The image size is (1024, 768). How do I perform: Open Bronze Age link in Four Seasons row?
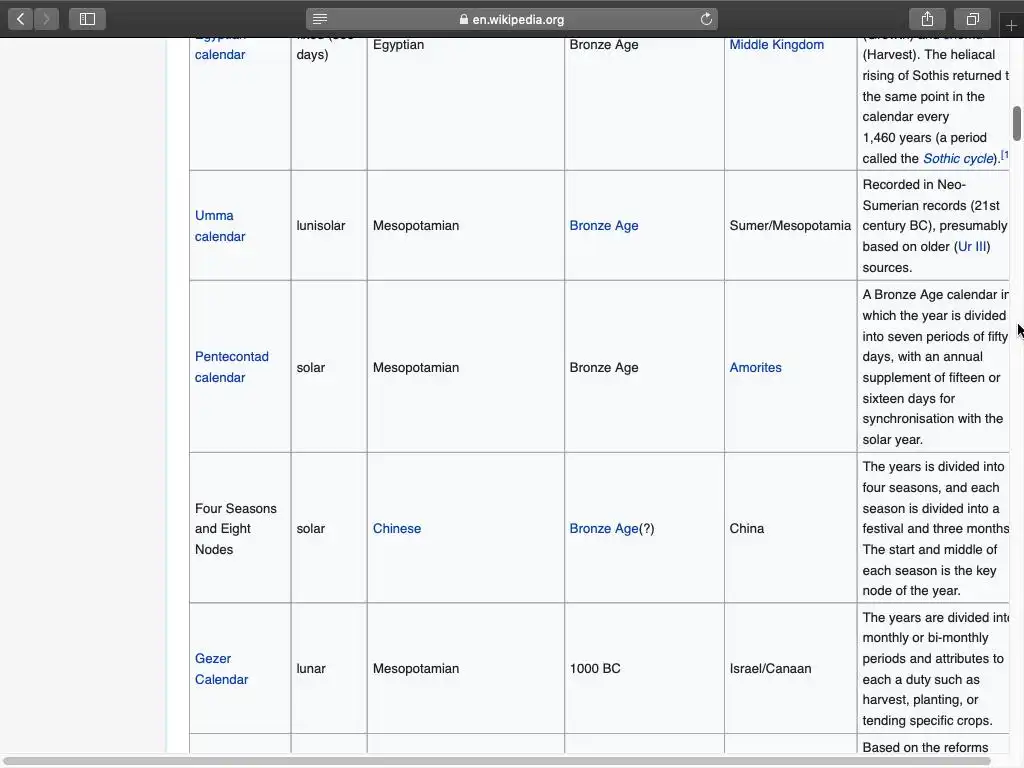point(604,528)
